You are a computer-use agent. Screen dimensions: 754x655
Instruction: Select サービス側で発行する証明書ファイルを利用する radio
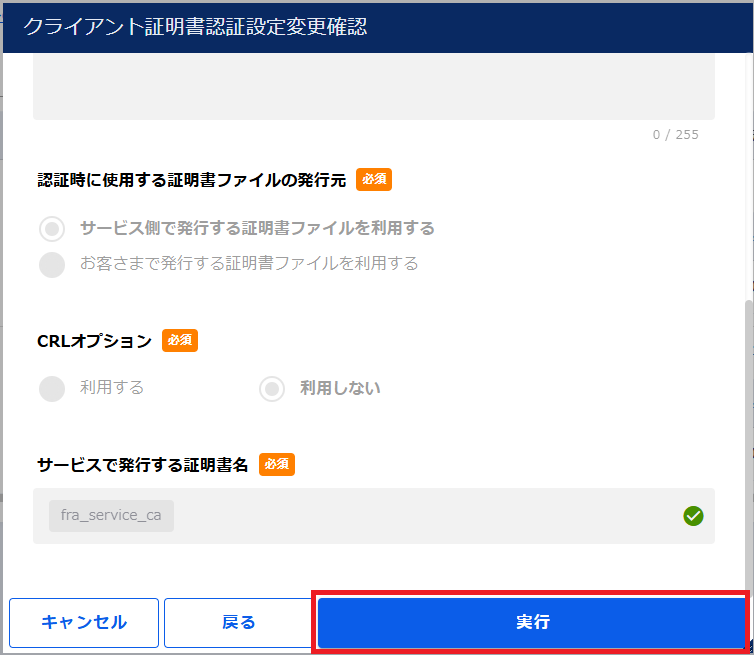click(52, 228)
